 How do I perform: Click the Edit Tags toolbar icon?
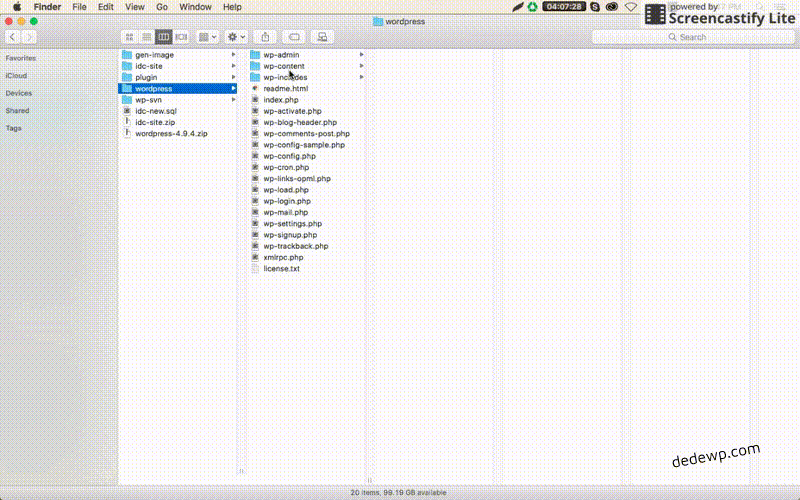294,37
